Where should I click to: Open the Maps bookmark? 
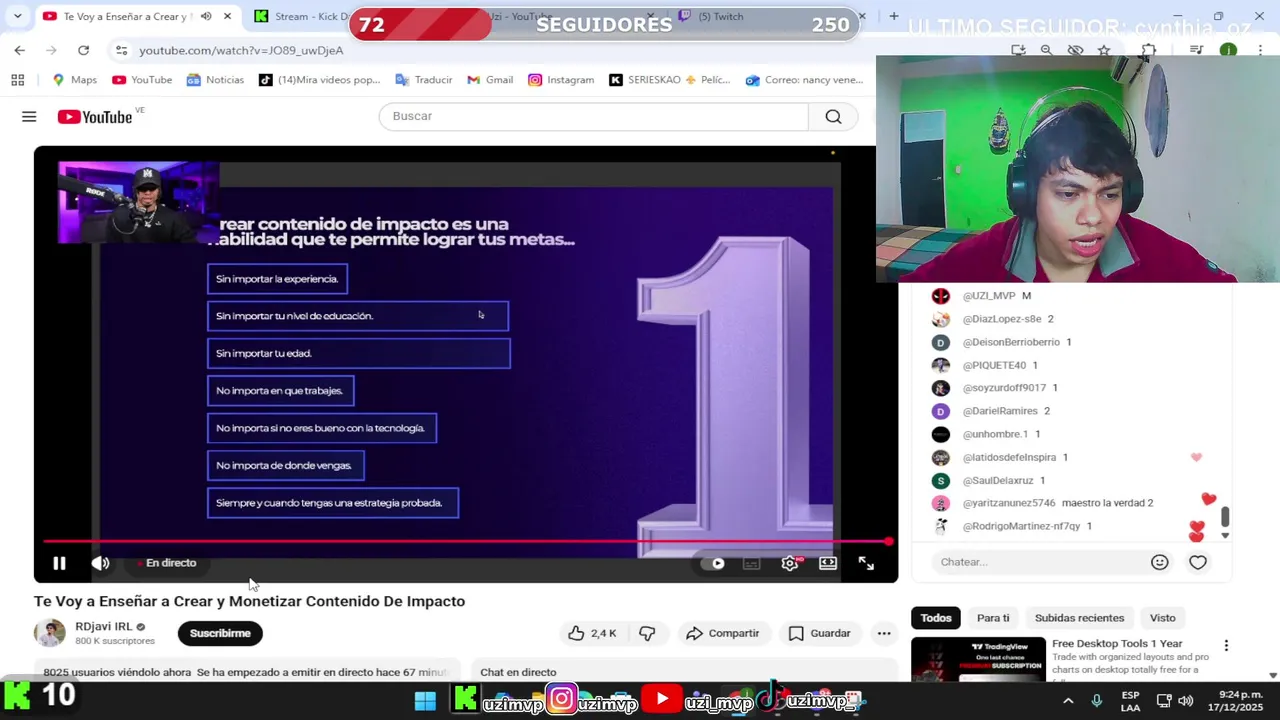pyautogui.click(x=75, y=80)
